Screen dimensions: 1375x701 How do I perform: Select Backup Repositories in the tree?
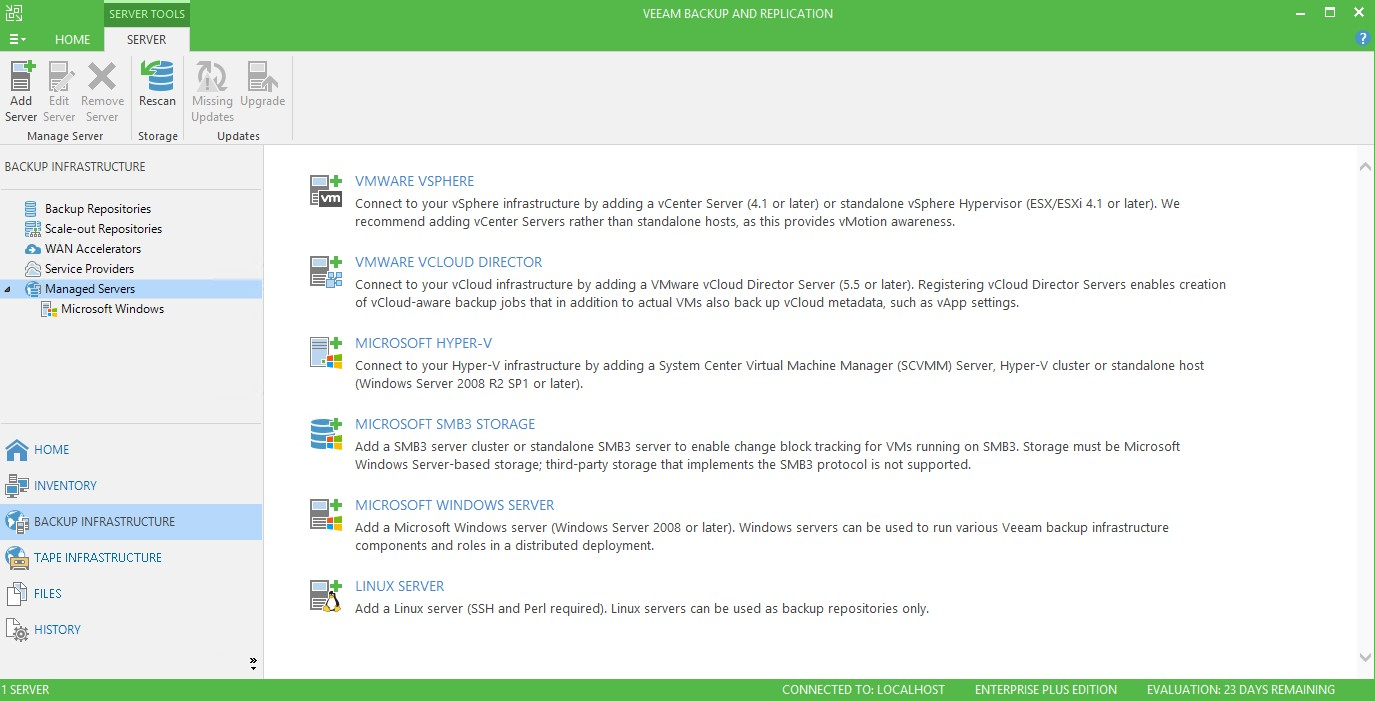pos(97,209)
